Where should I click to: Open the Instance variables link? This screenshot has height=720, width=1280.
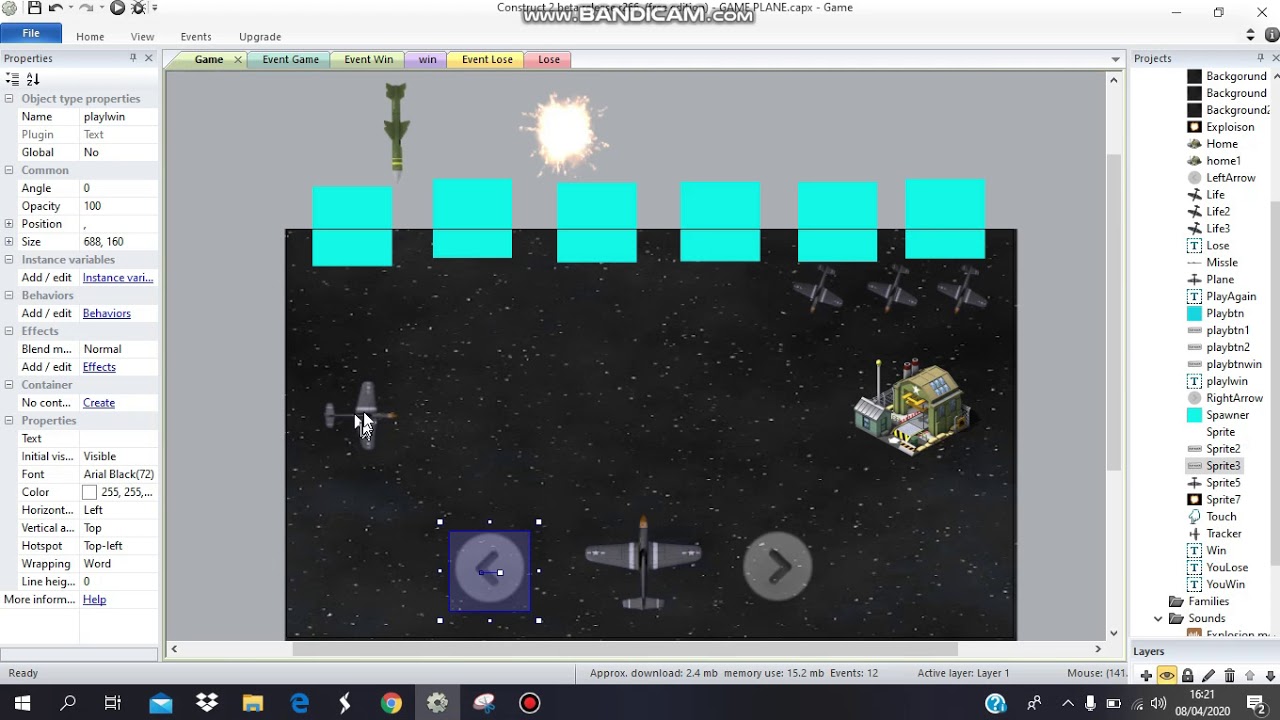tap(118, 278)
